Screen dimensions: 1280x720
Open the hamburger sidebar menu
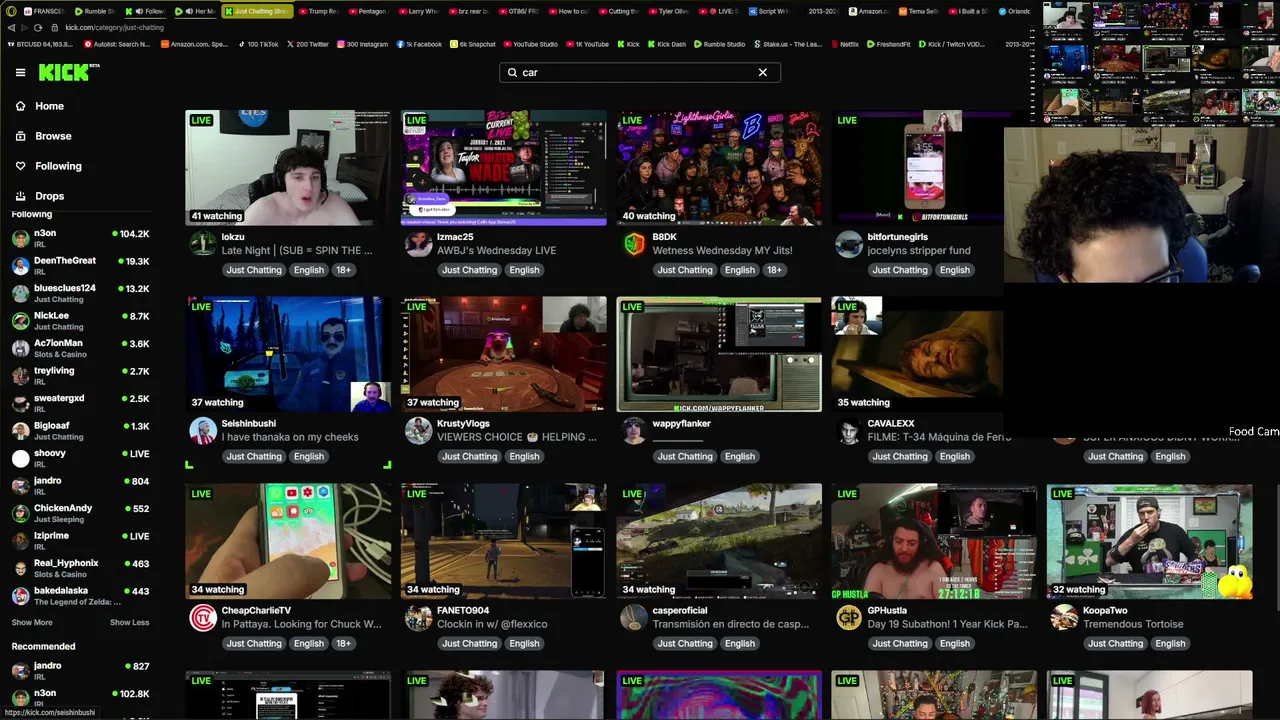pos(20,72)
